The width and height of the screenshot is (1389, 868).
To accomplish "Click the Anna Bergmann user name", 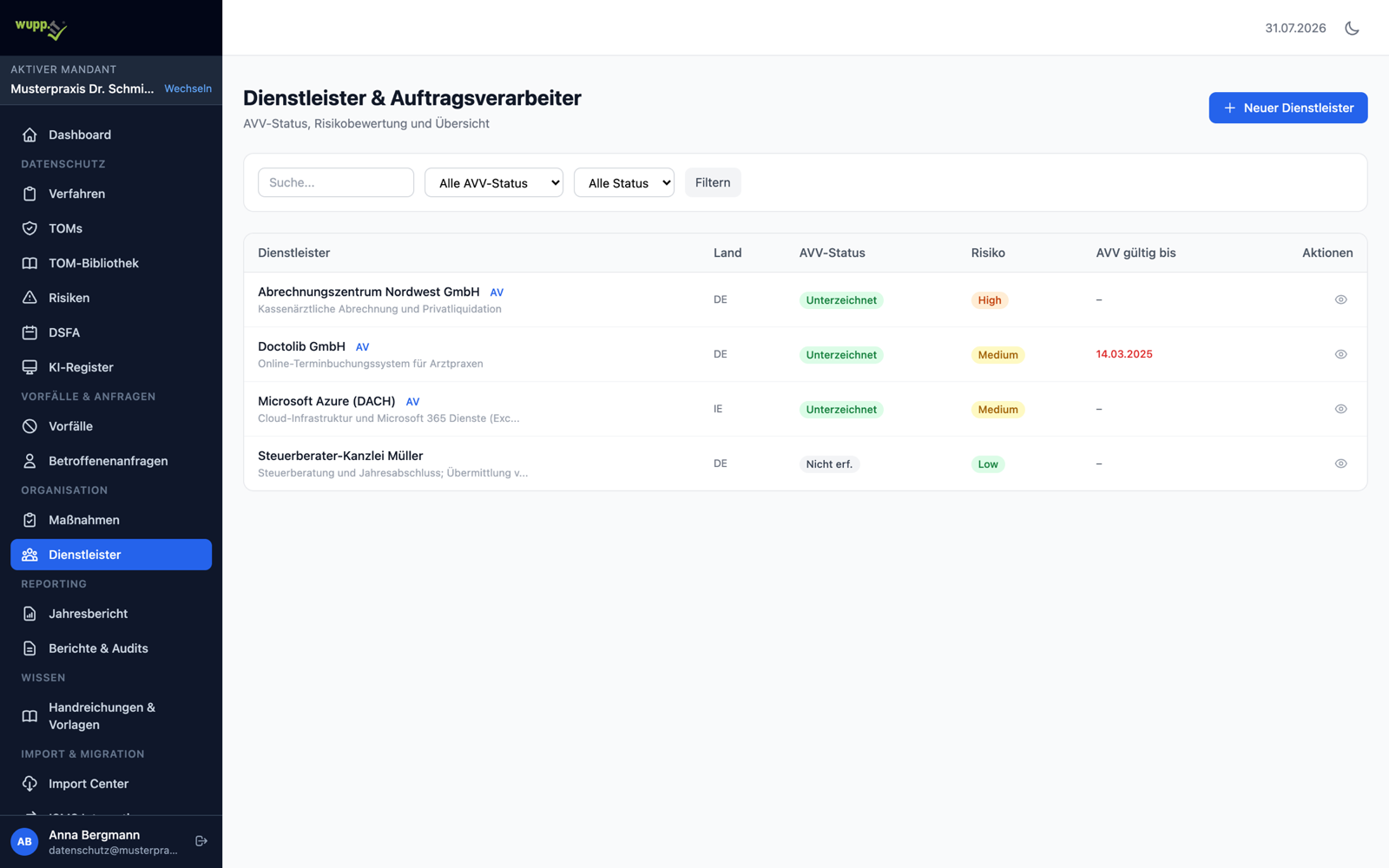I will click(x=94, y=834).
